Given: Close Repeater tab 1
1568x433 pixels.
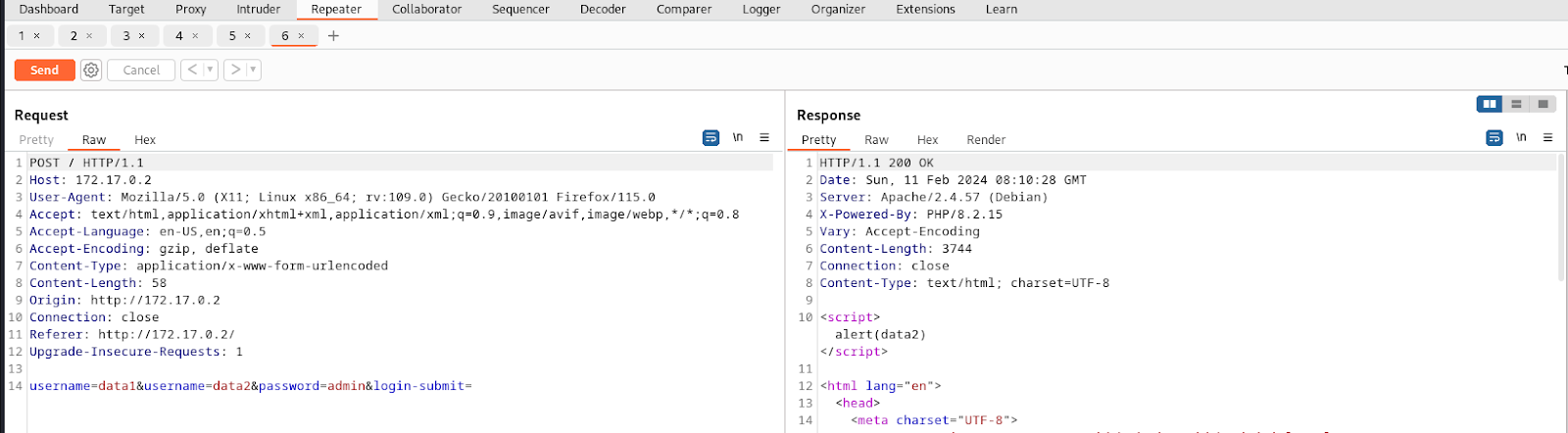Looking at the screenshot, I should (x=37, y=36).
